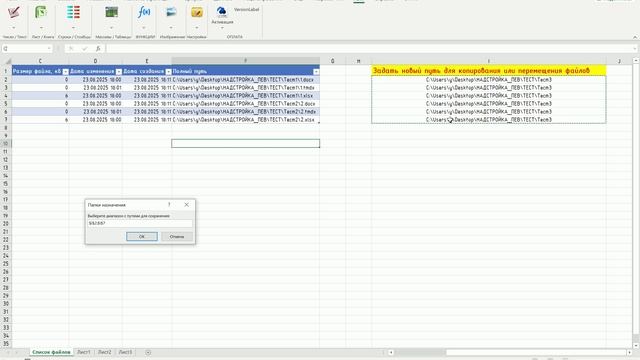The image size is (640, 360).
Task: Click the select-all corner triangle
Action: [x=8, y=61]
